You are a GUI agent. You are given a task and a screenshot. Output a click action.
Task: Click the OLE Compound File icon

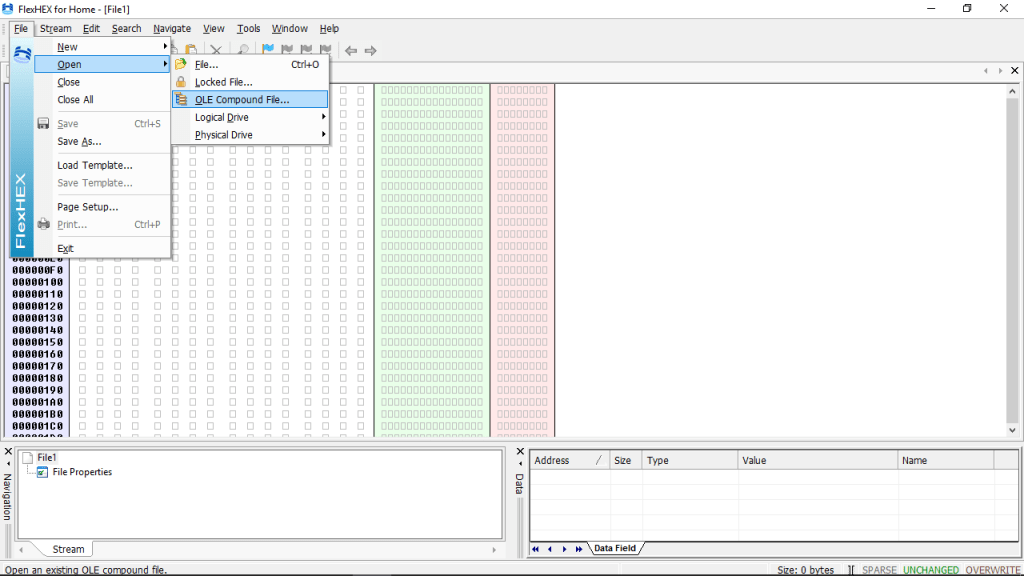(181, 100)
